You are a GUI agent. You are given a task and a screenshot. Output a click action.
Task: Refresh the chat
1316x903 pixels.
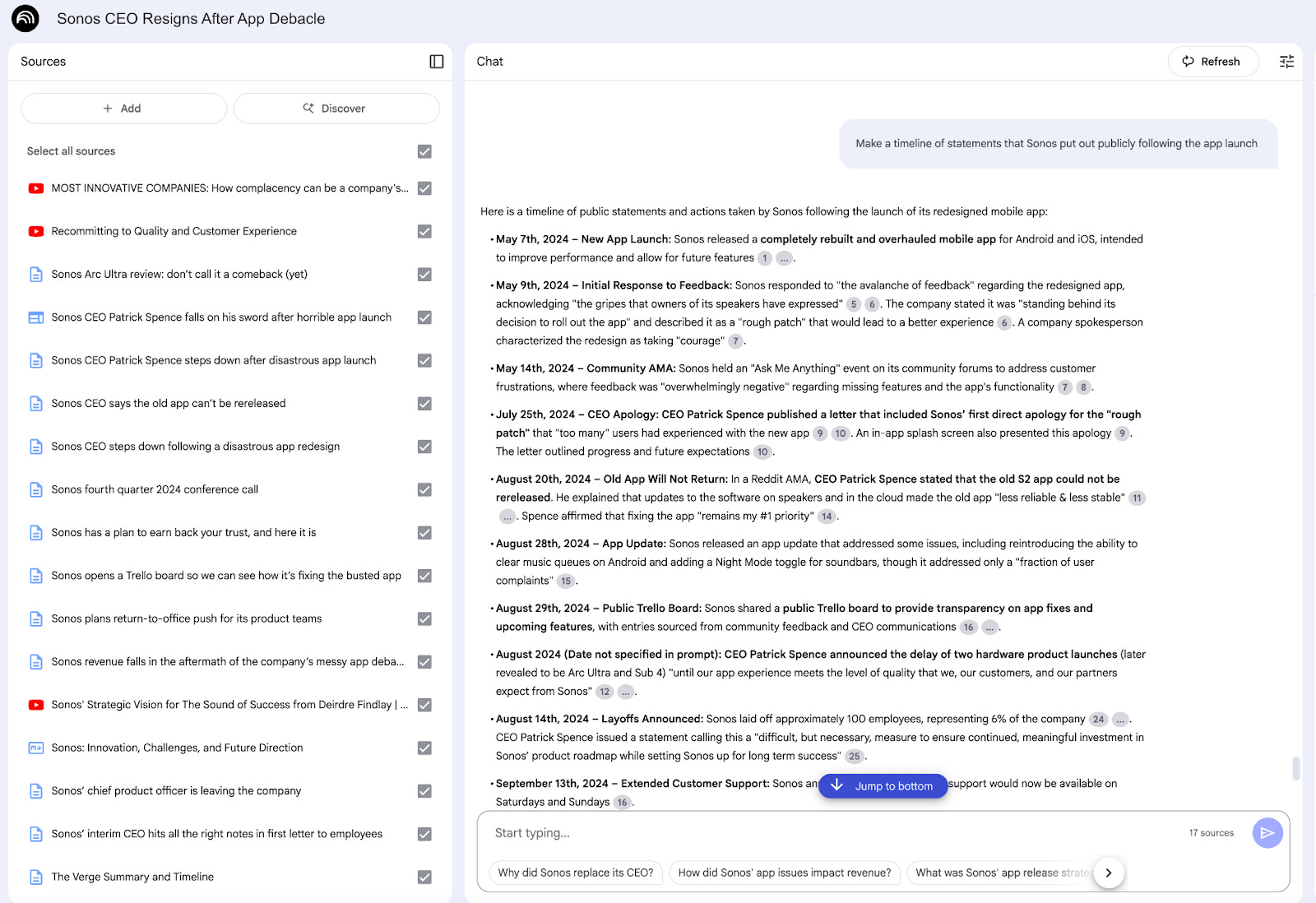[1213, 62]
